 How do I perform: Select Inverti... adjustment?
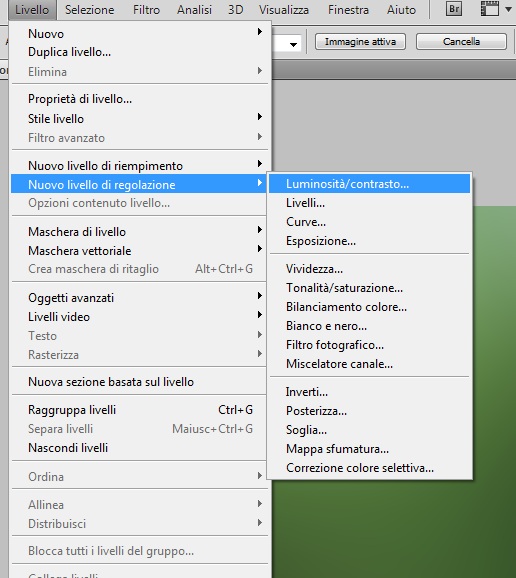click(369, 391)
